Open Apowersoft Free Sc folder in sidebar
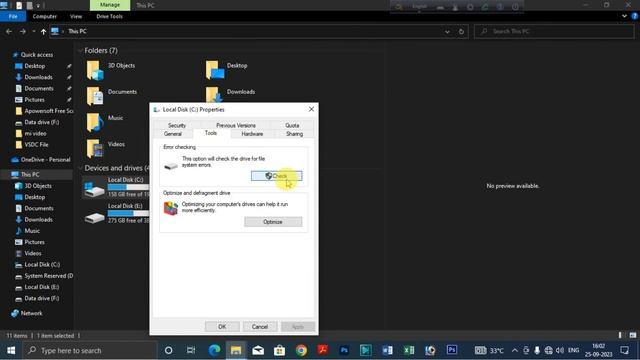 (49, 111)
